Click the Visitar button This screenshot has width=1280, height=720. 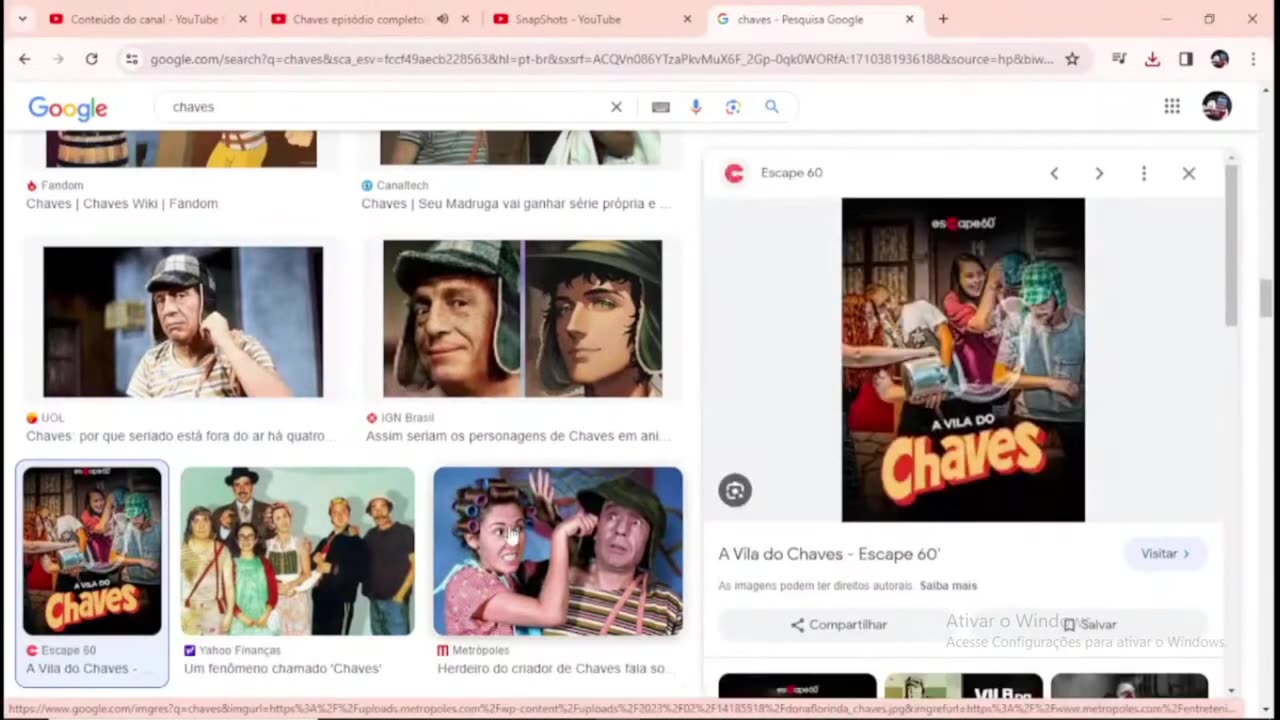[1166, 553]
